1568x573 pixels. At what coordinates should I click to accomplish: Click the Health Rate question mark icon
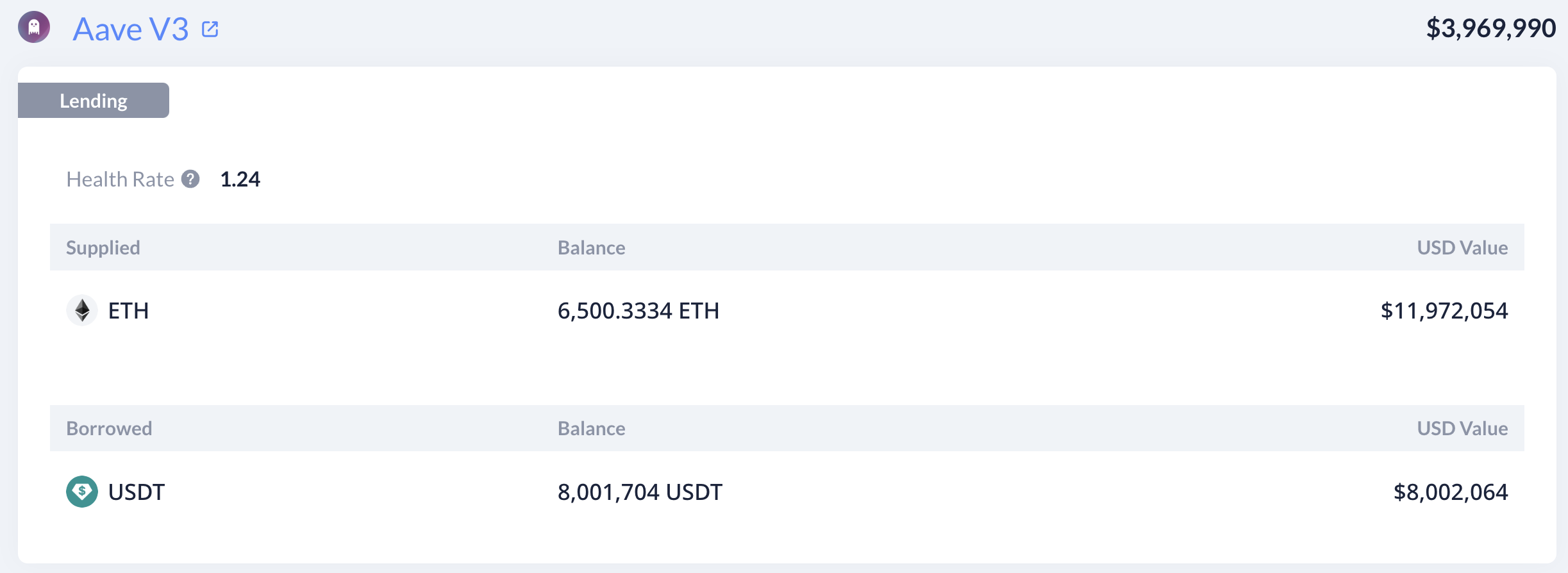pyautogui.click(x=190, y=179)
